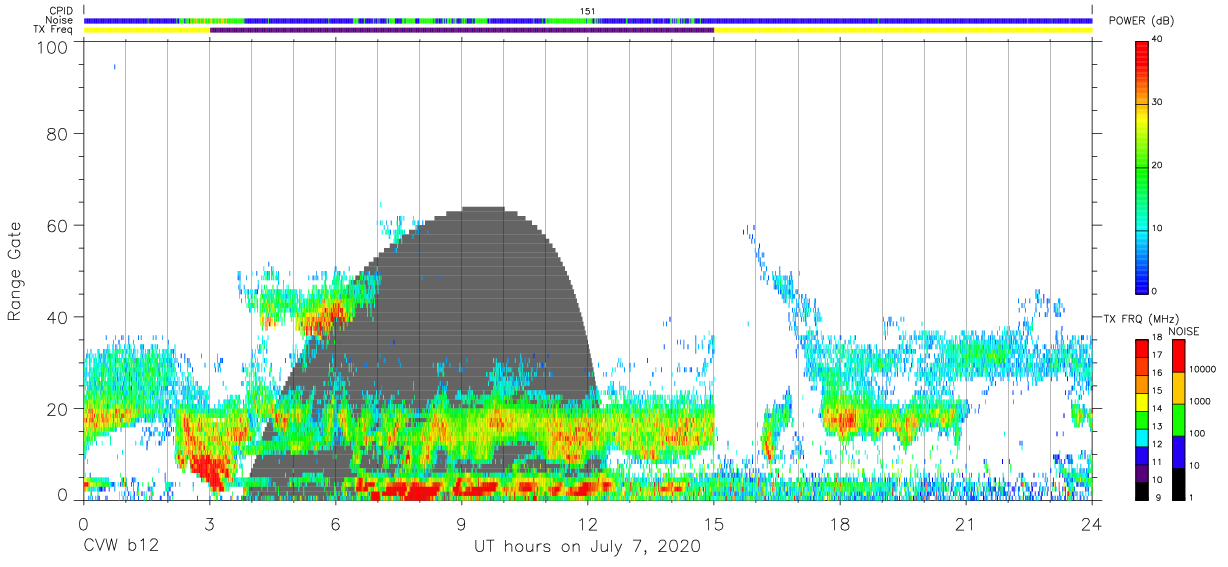Click x-axis tick label '9'
The height and width of the screenshot is (567, 1228).
click(461, 524)
